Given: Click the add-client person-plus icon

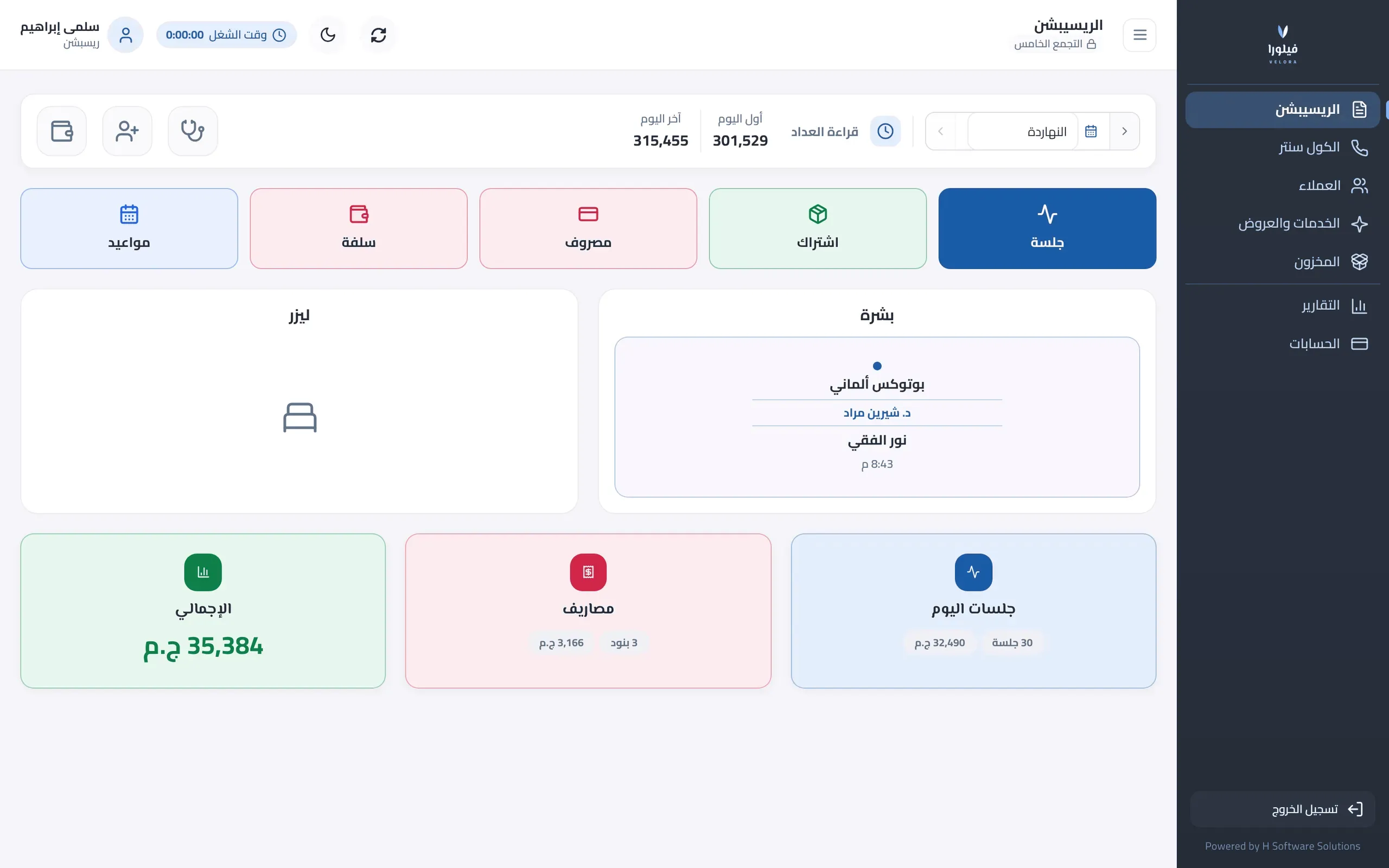Looking at the screenshot, I should (128, 131).
